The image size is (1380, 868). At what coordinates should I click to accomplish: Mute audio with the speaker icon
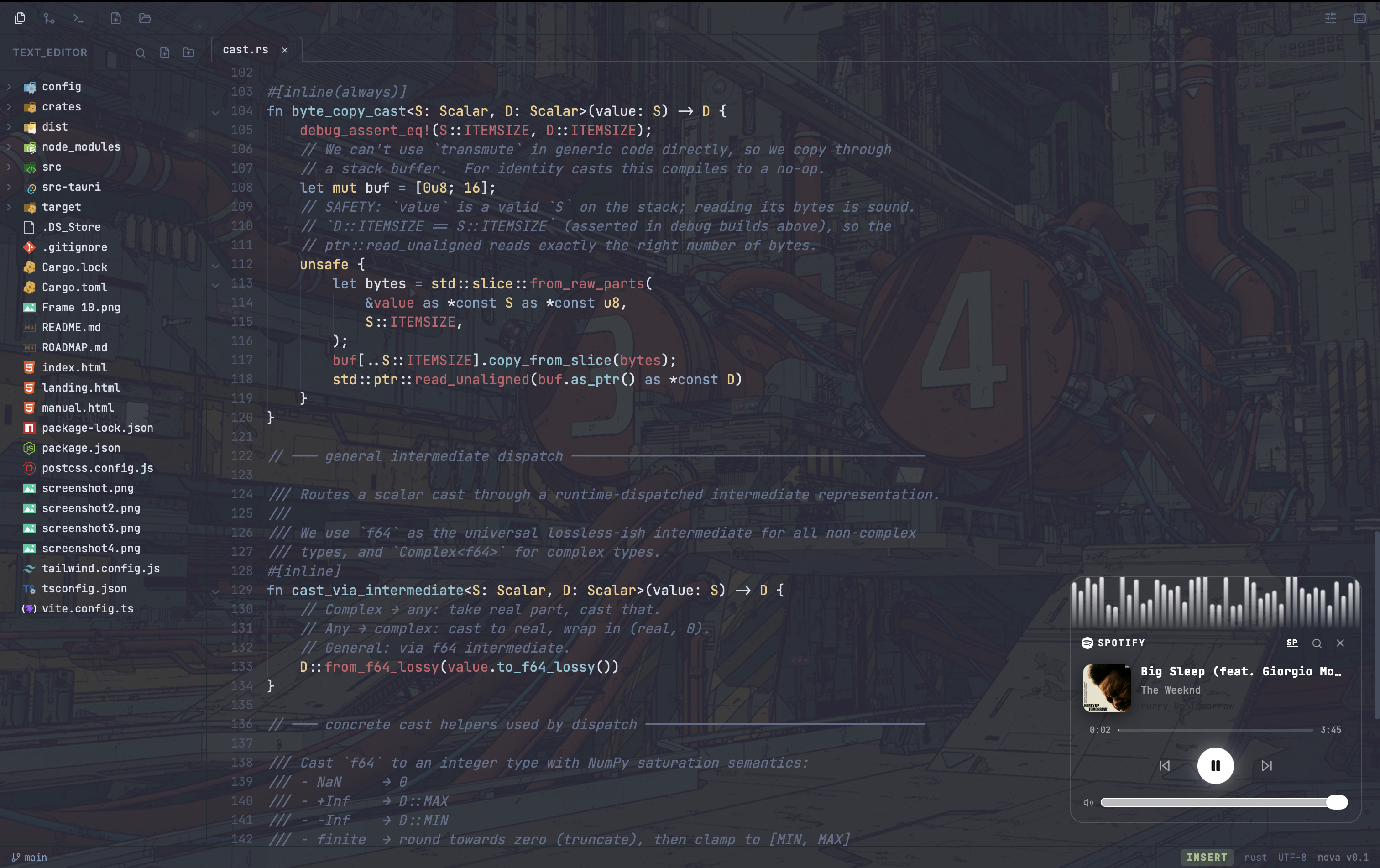[1088, 802]
